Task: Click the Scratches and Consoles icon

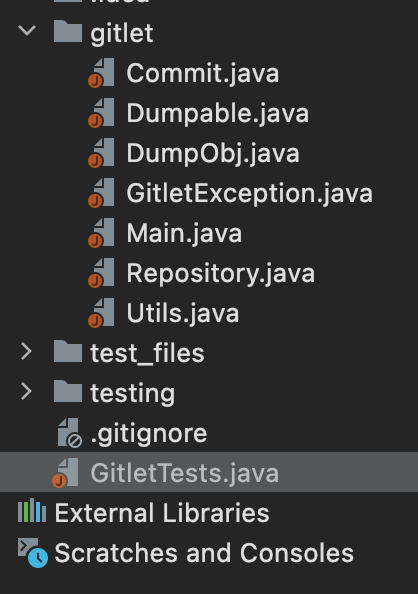Action: (x=33, y=553)
